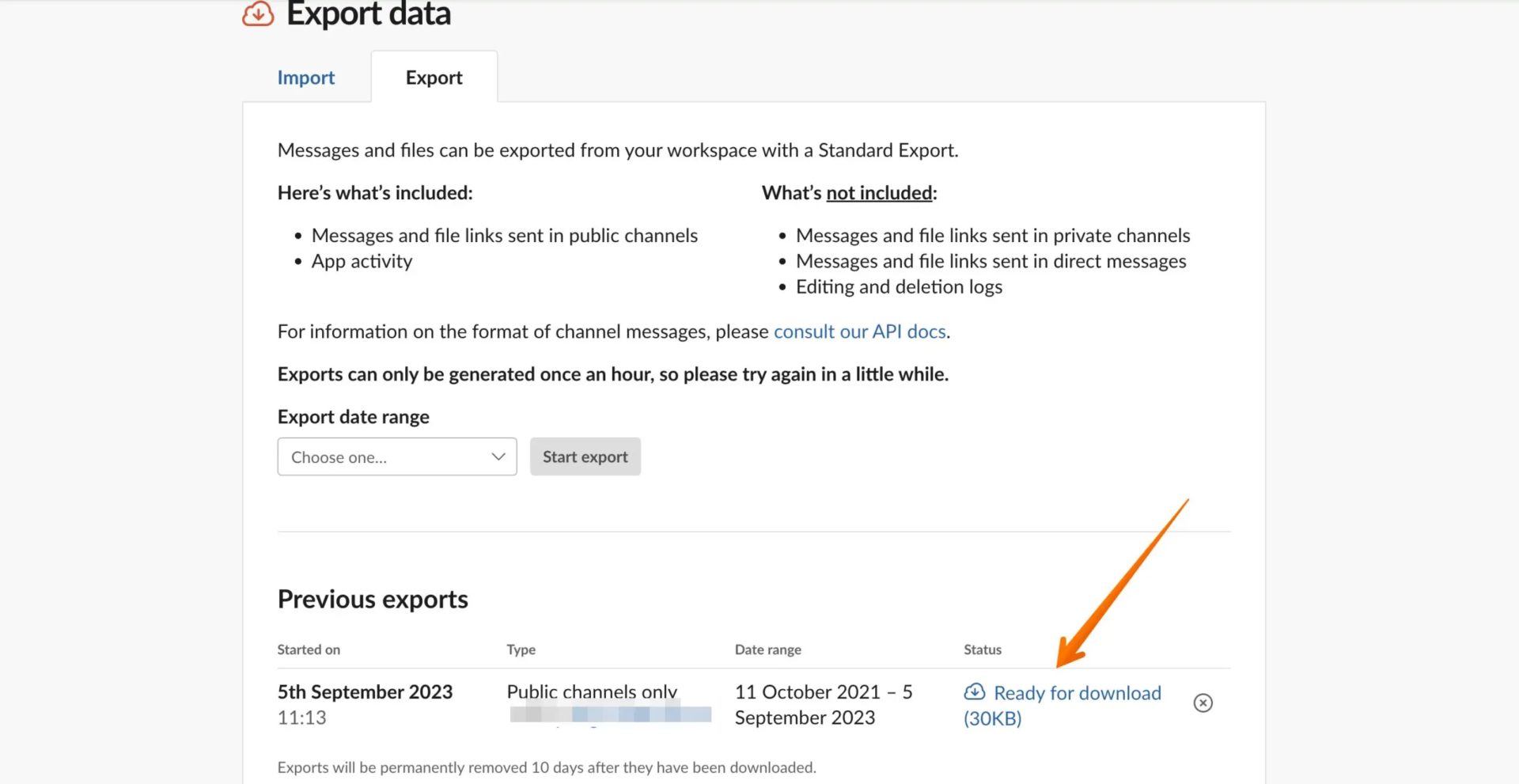
Task: Click the Start export button
Action: click(585, 456)
